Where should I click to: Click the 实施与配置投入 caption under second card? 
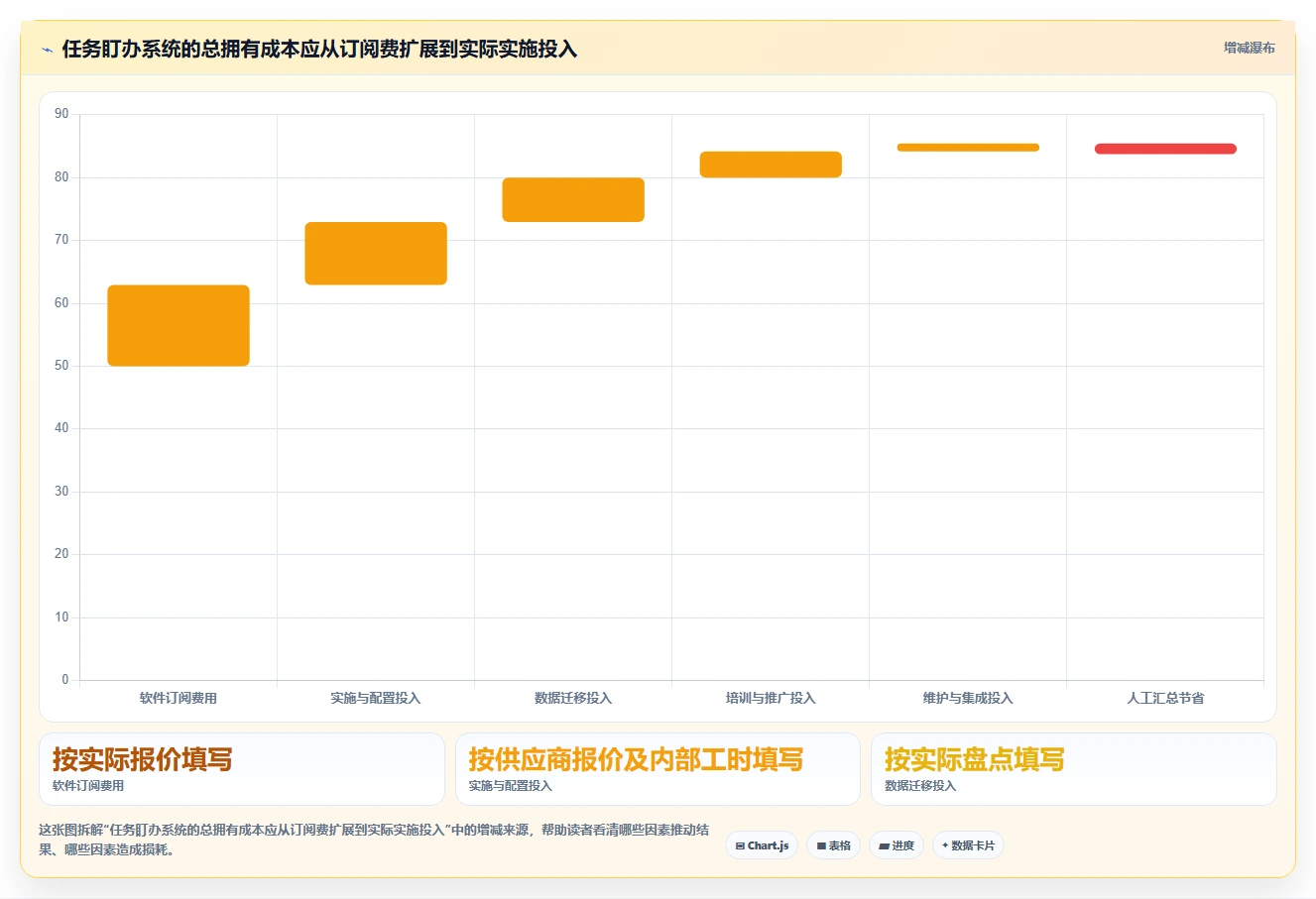(x=510, y=786)
